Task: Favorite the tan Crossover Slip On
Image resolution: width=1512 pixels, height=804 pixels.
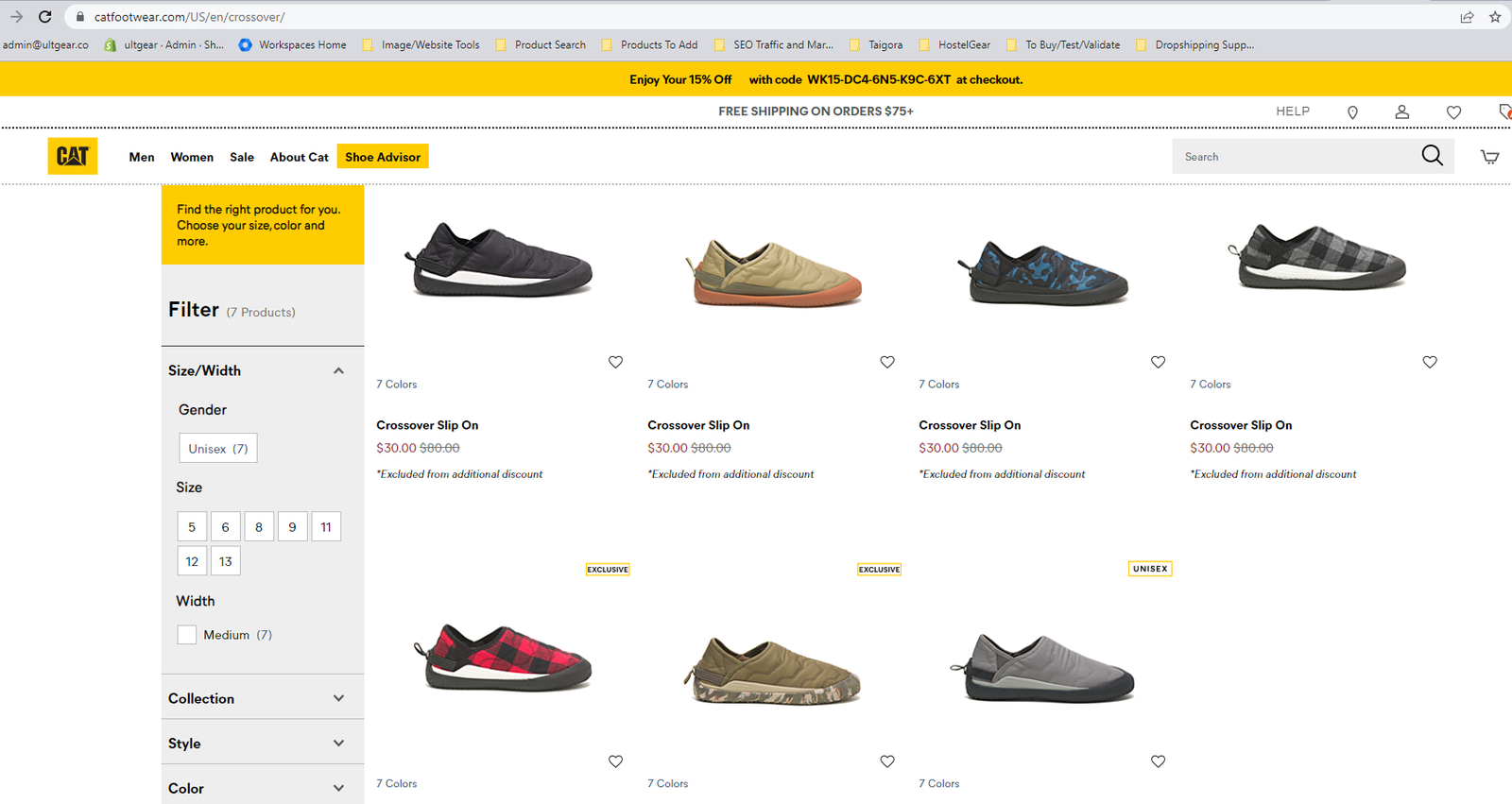Action: click(887, 362)
